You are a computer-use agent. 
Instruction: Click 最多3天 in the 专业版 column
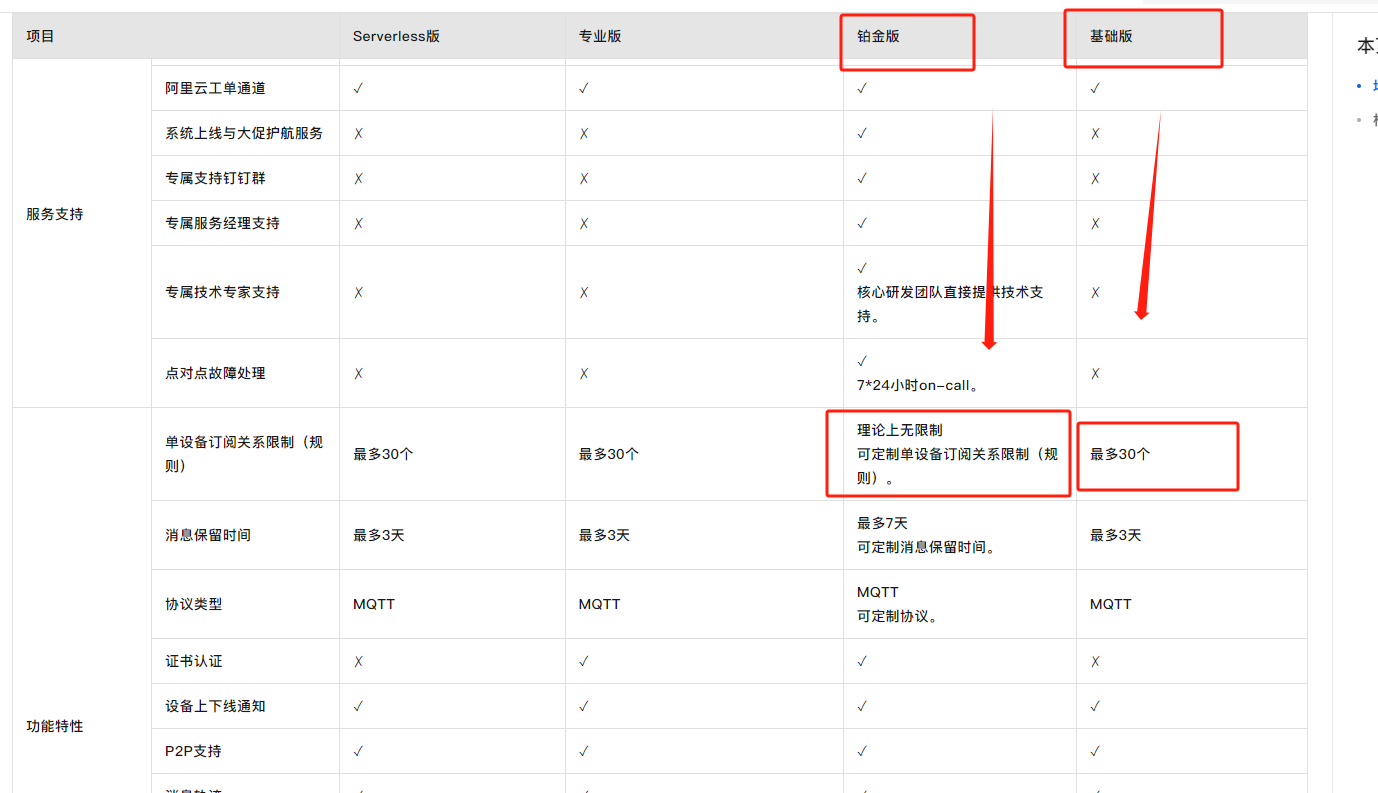[604, 535]
